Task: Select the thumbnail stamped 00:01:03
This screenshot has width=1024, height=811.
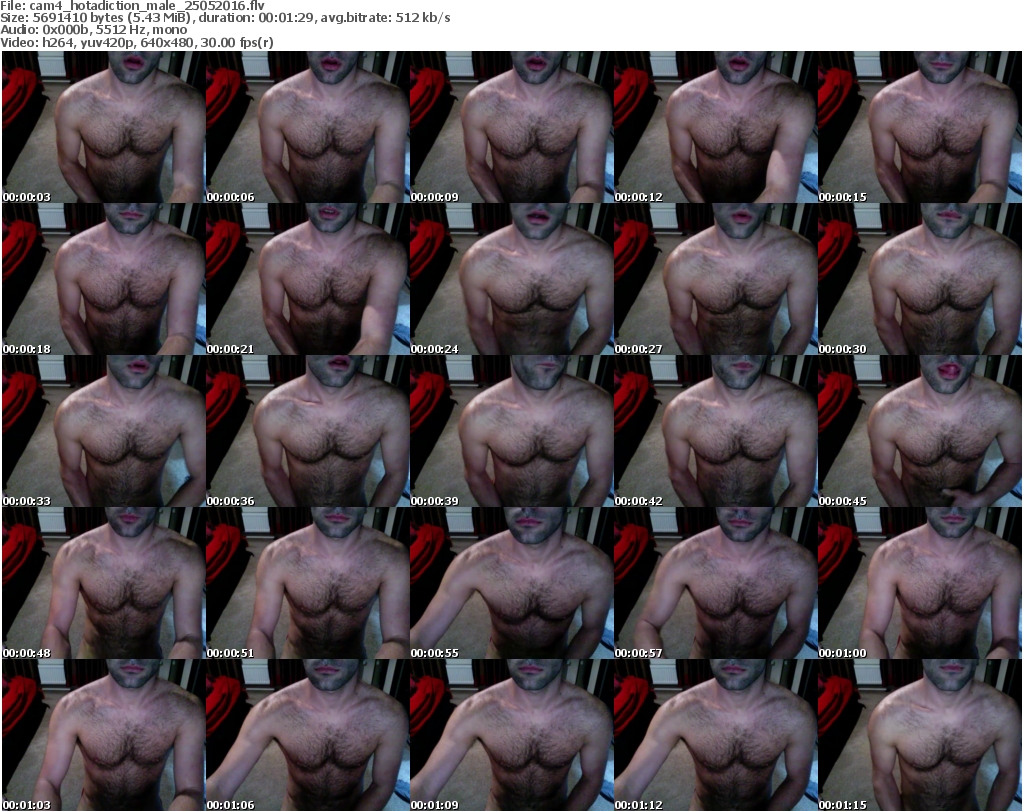Action: pyautogui.click(x=104, y=735)
